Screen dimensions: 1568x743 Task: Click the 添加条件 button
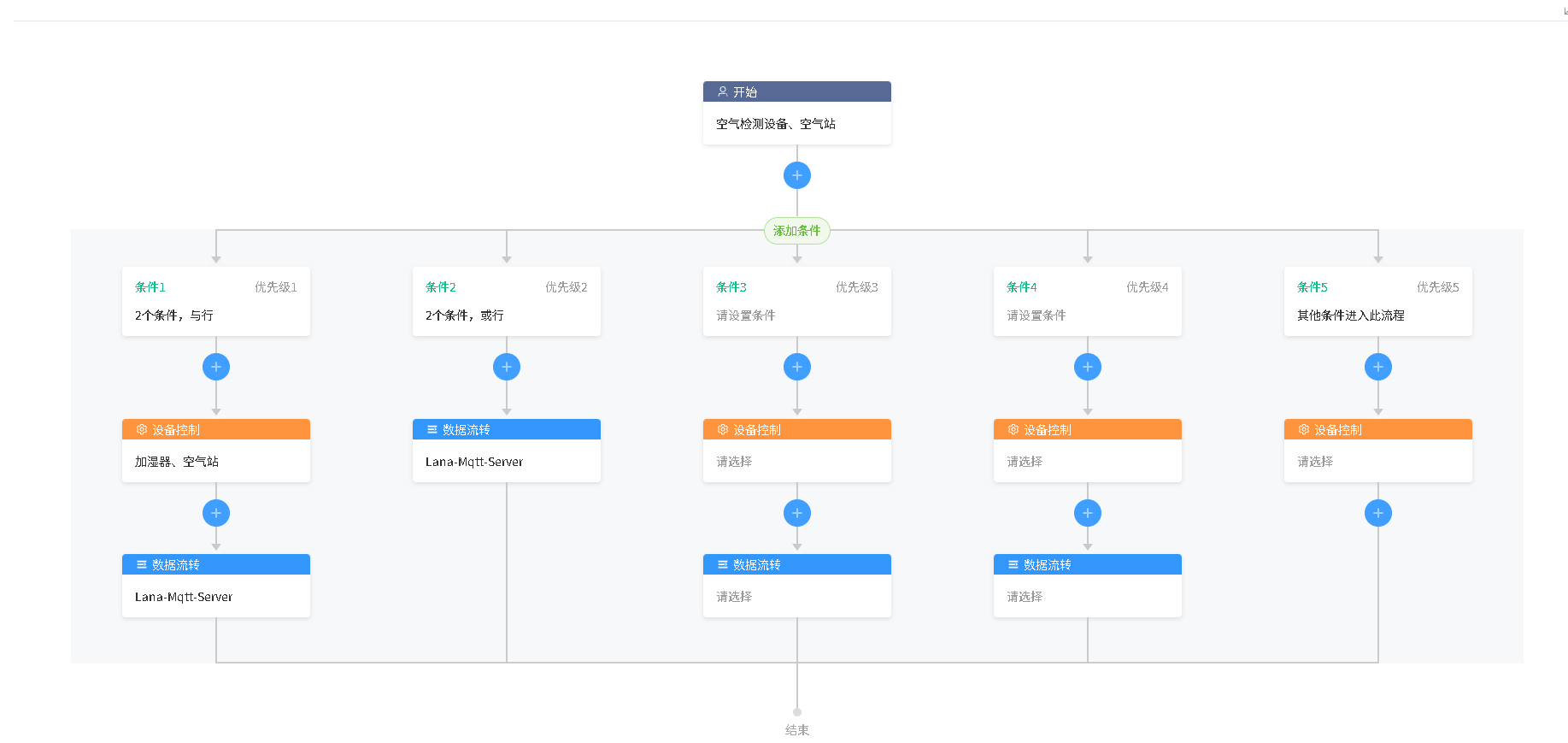coord(796,231)
